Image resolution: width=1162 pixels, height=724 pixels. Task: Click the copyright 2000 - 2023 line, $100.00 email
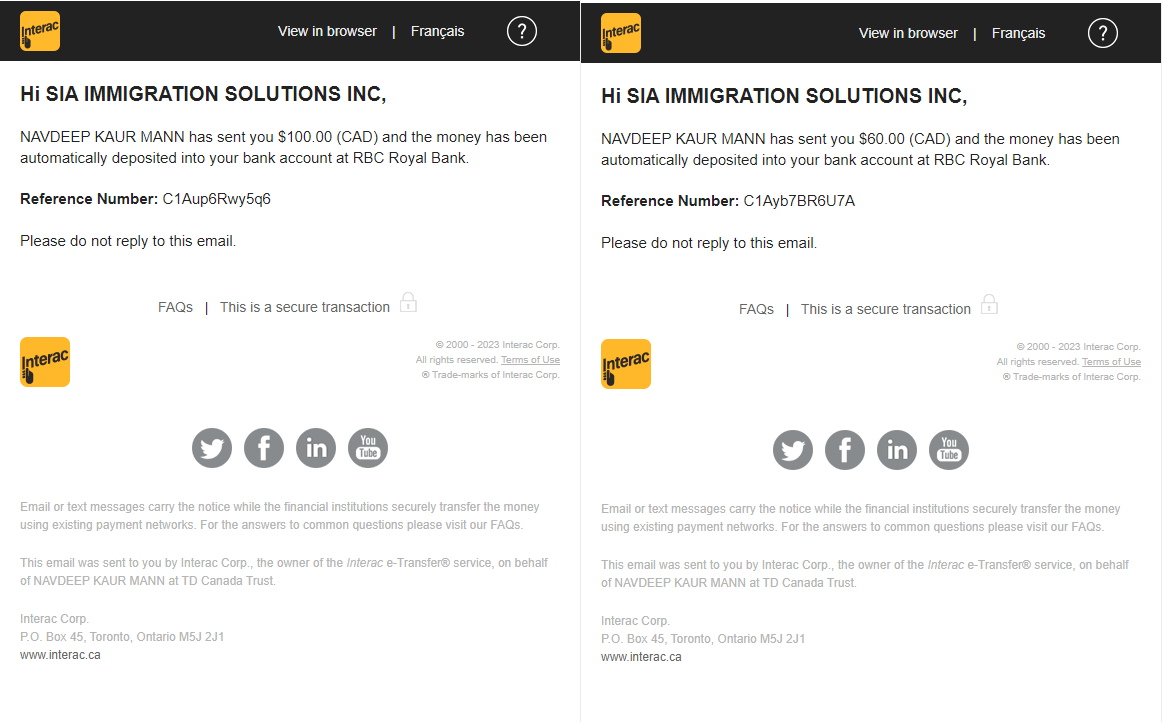[x=497, y=345]
